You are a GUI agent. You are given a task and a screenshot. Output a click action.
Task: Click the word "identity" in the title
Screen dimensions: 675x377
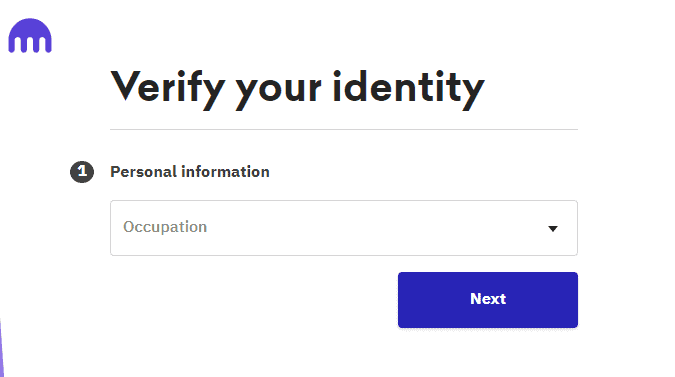pyautogui.click(x=409, y=89)
